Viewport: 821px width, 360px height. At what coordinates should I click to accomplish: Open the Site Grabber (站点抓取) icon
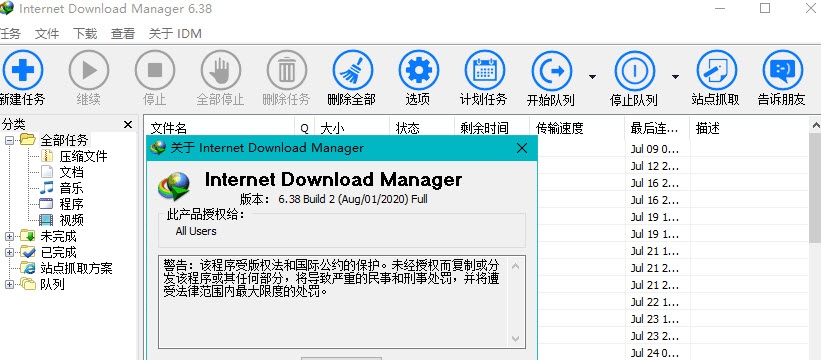coord(716,70)
